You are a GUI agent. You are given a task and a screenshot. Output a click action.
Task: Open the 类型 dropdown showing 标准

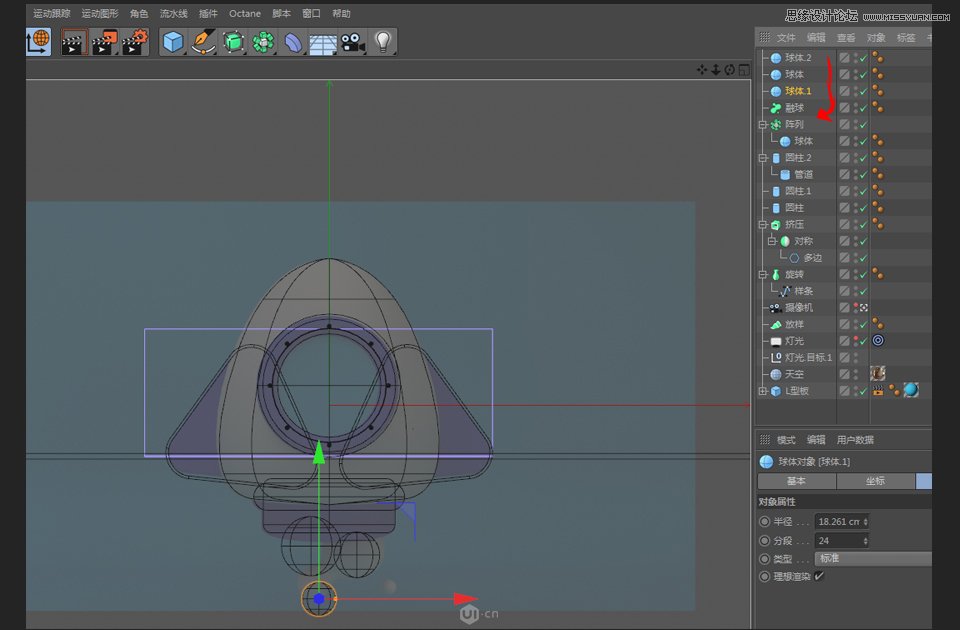875,558
